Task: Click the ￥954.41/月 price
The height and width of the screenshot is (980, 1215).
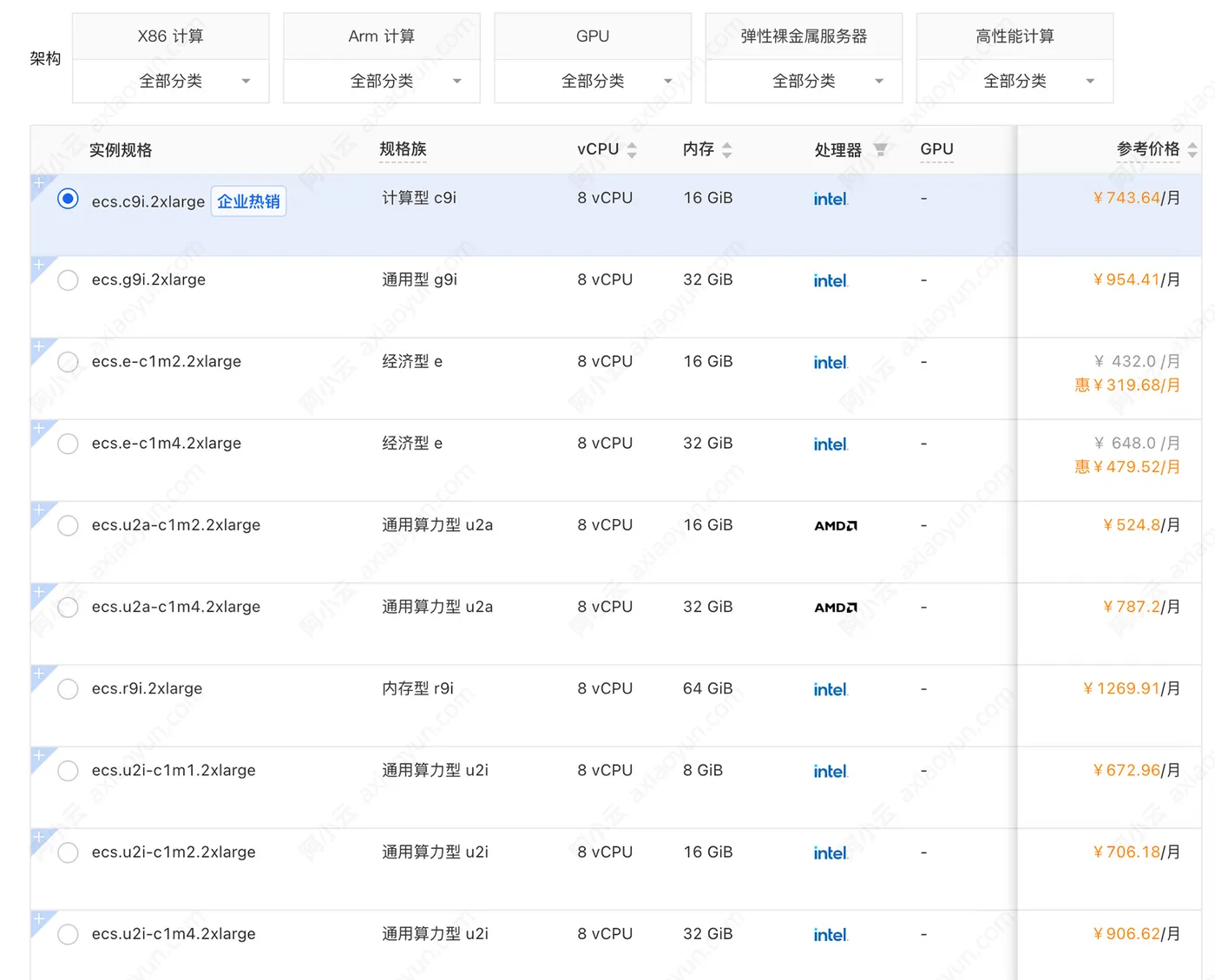Action: click(x=1136, y=280)
